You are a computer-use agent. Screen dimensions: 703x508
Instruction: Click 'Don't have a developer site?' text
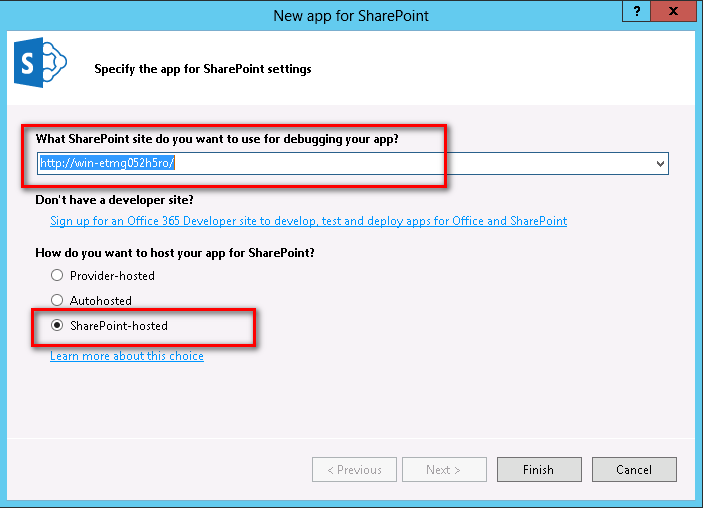point(114,200)
